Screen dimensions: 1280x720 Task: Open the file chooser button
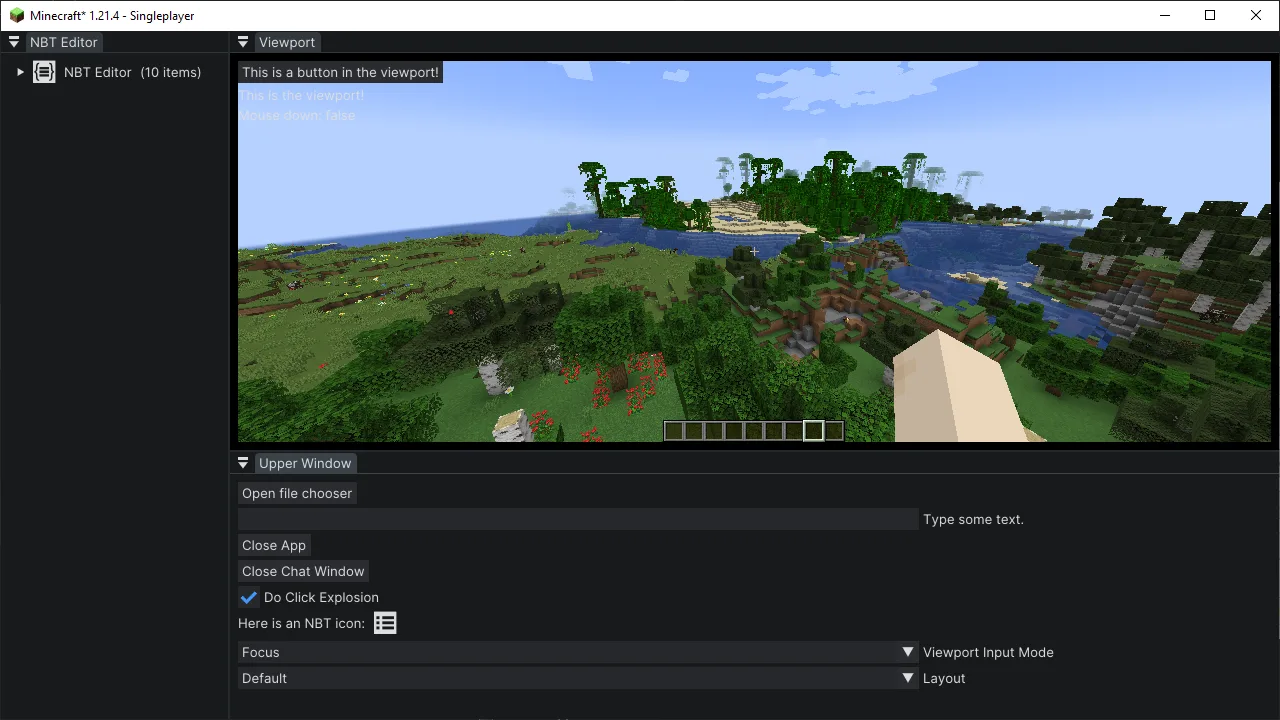(297, 493)
